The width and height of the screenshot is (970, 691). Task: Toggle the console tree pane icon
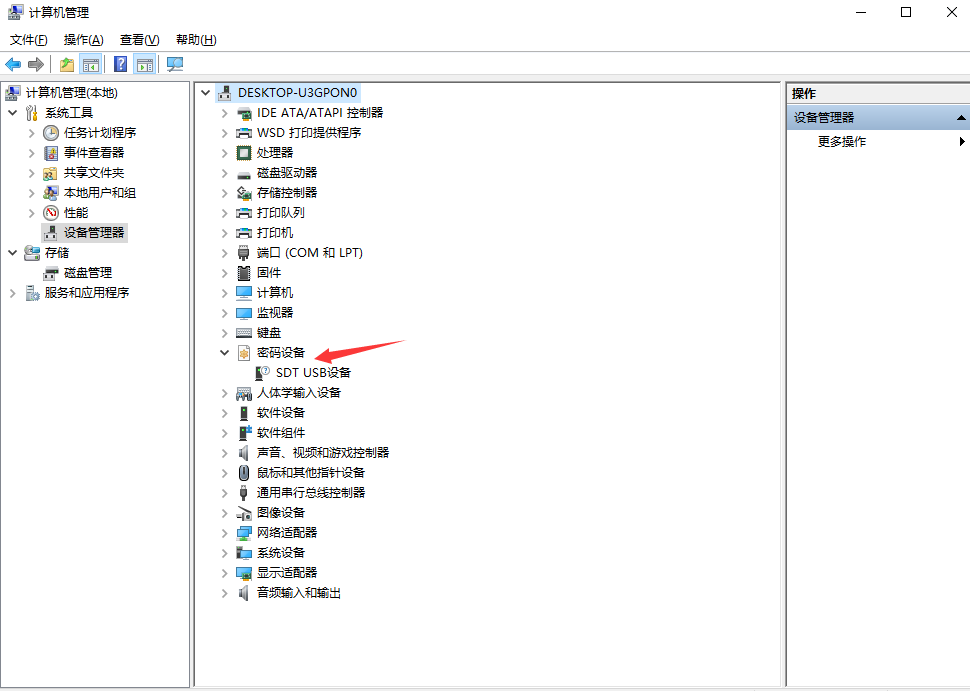pos(91,64)
